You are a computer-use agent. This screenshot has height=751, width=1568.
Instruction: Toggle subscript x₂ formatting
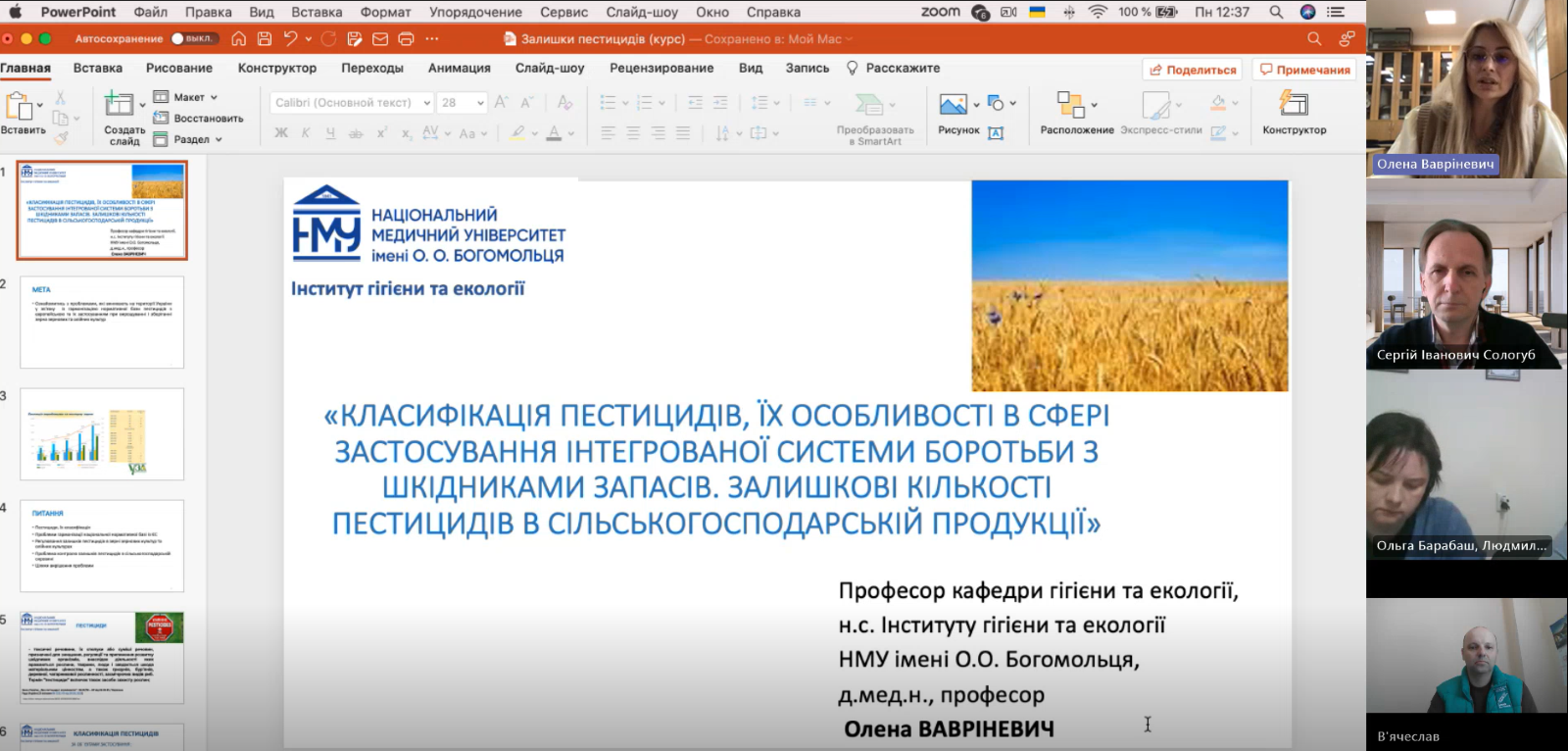click(406, 133)
